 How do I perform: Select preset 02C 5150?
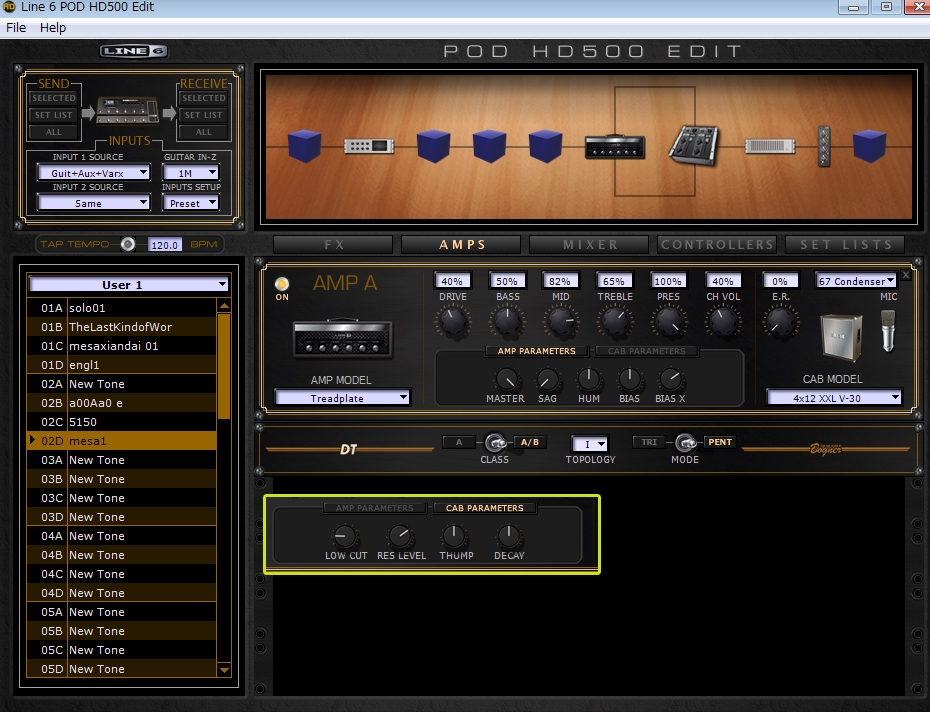point(122,421)
